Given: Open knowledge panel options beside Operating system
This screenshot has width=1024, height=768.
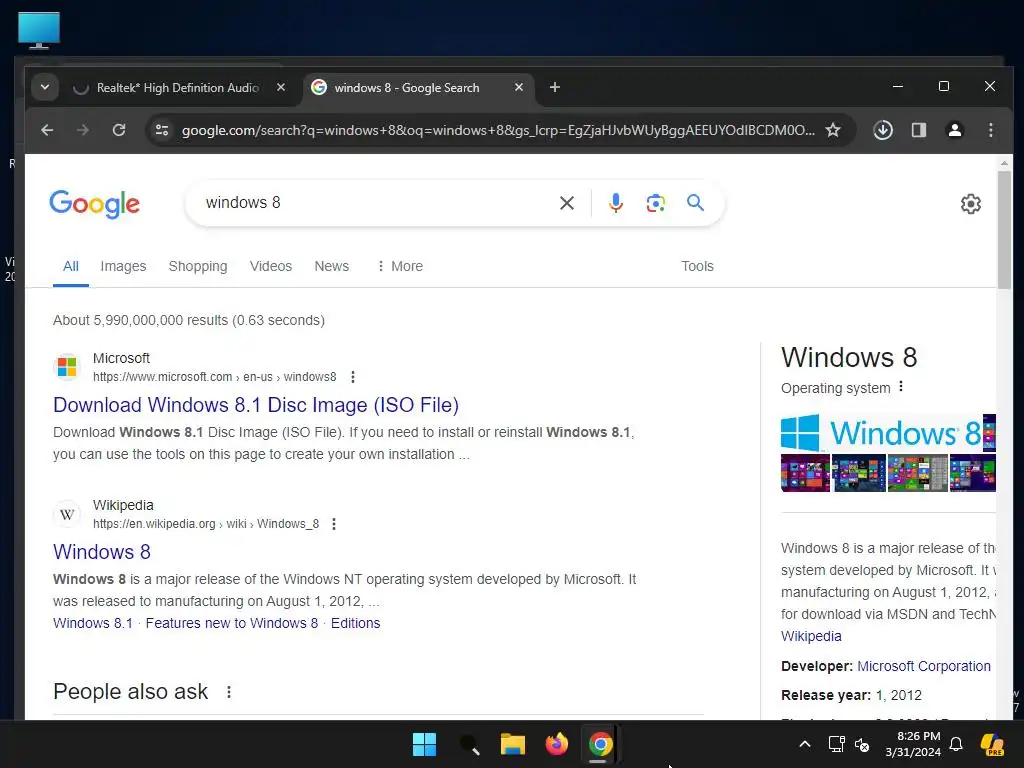Looking at the screenshot, I should [901, 387].
